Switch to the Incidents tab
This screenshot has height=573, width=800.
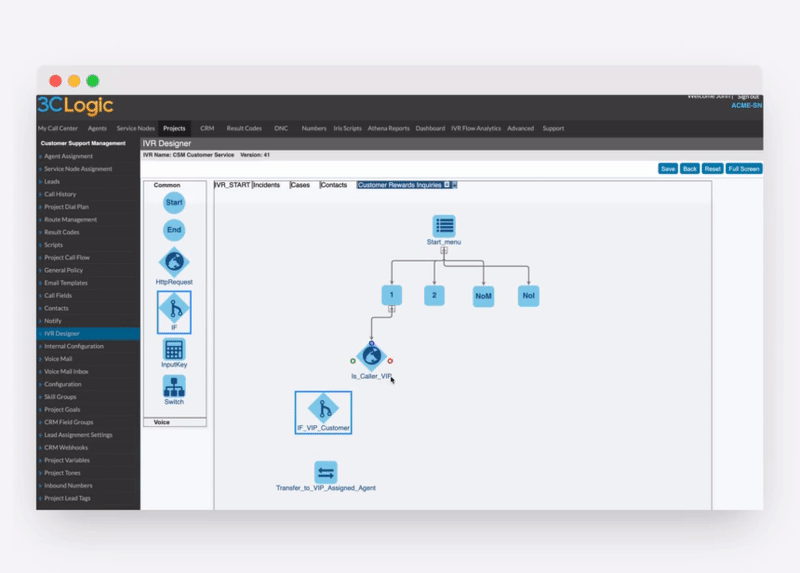pos(266,185)
